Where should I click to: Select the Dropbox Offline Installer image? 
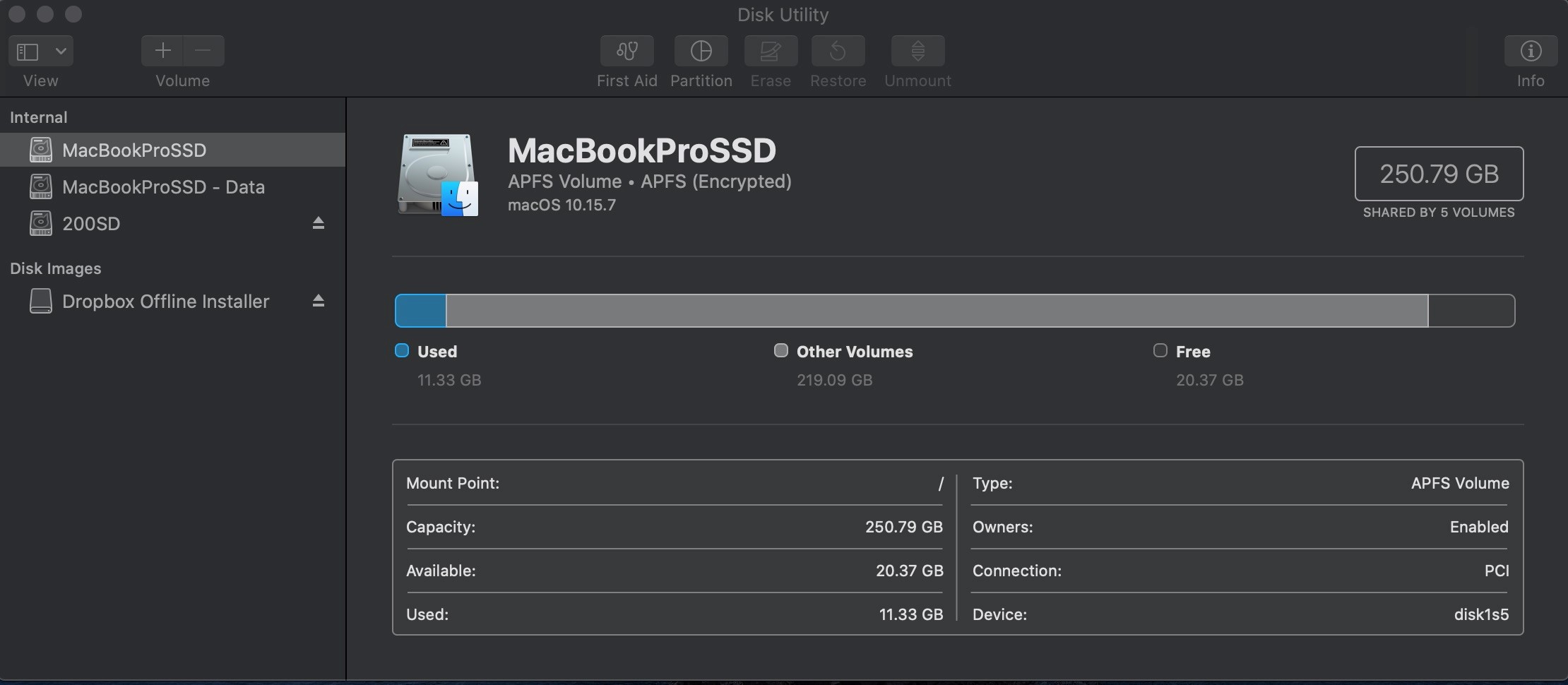tap(165, 302)
